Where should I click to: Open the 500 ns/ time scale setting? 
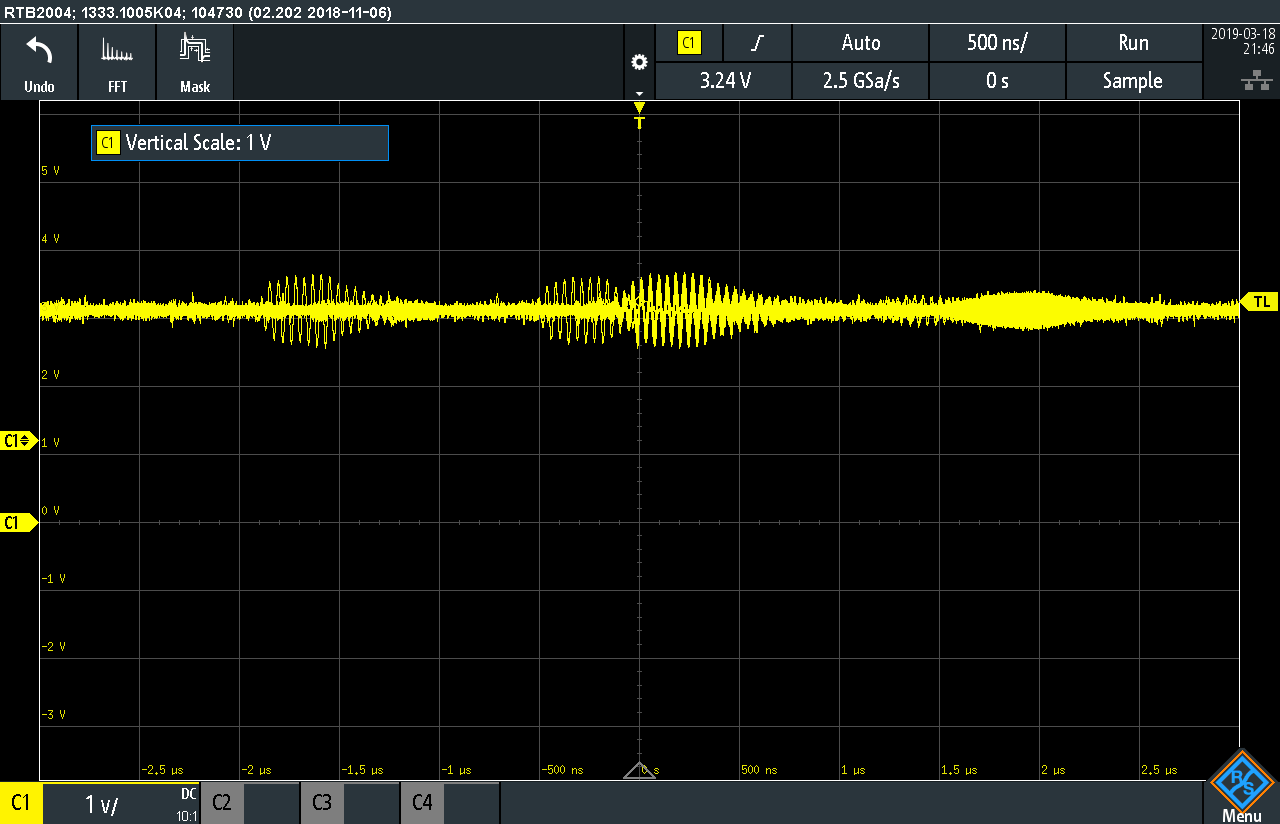(x=997, y=43)
